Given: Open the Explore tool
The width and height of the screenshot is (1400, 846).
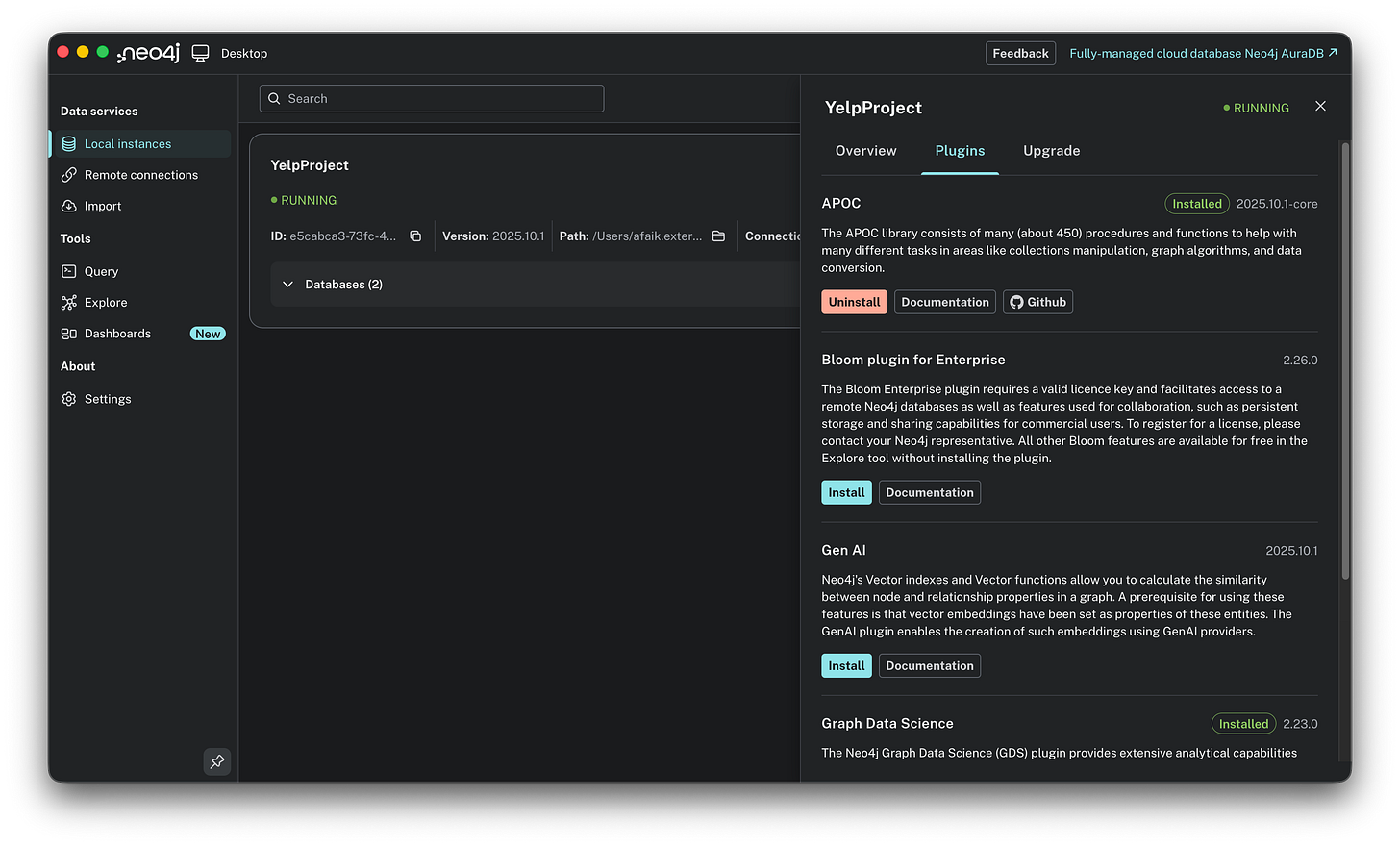Looking at the screenshot, I should click(x=105, y=302).
